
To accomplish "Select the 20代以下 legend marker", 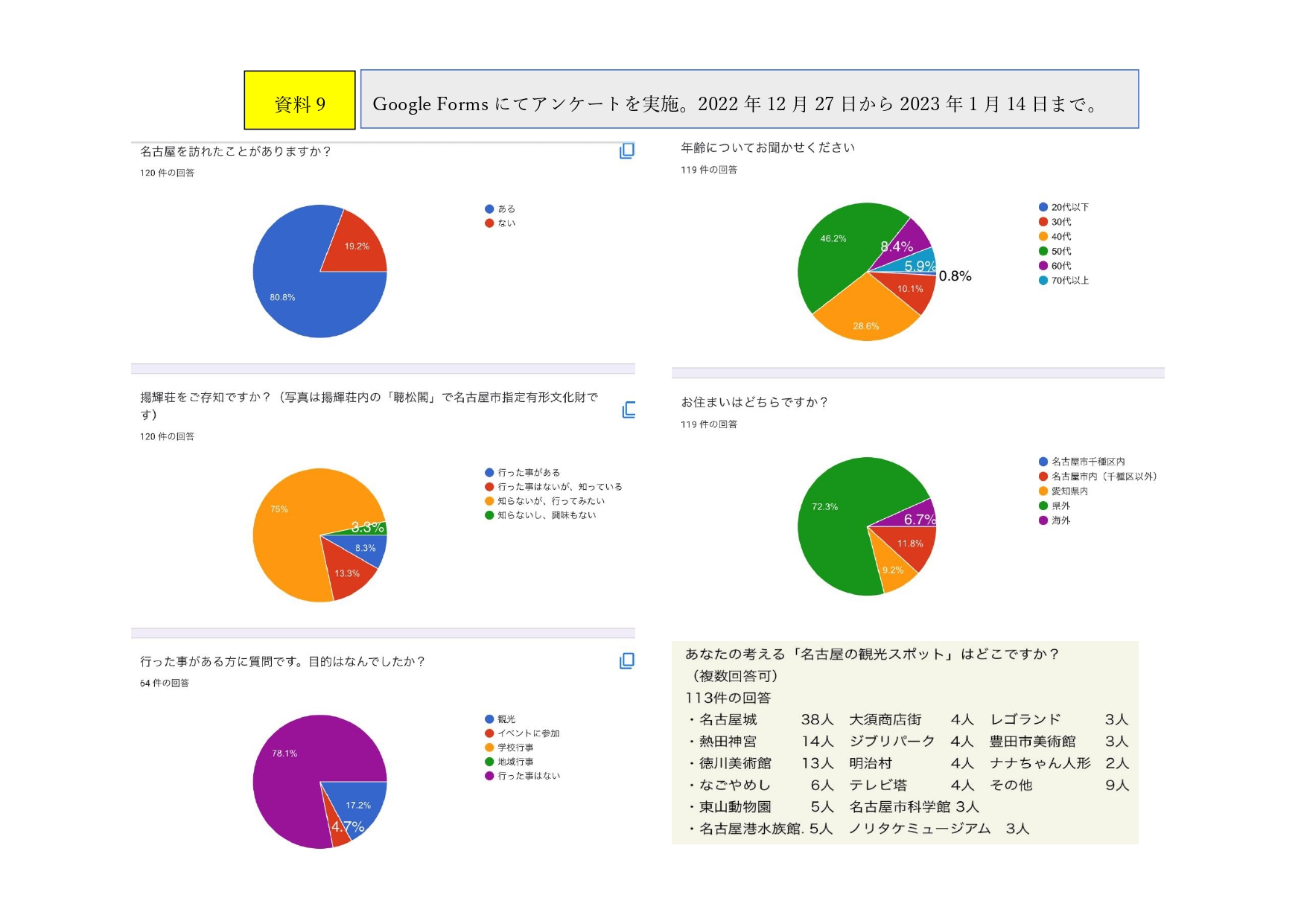I will pyautogui.click(x=1043, y=207).
